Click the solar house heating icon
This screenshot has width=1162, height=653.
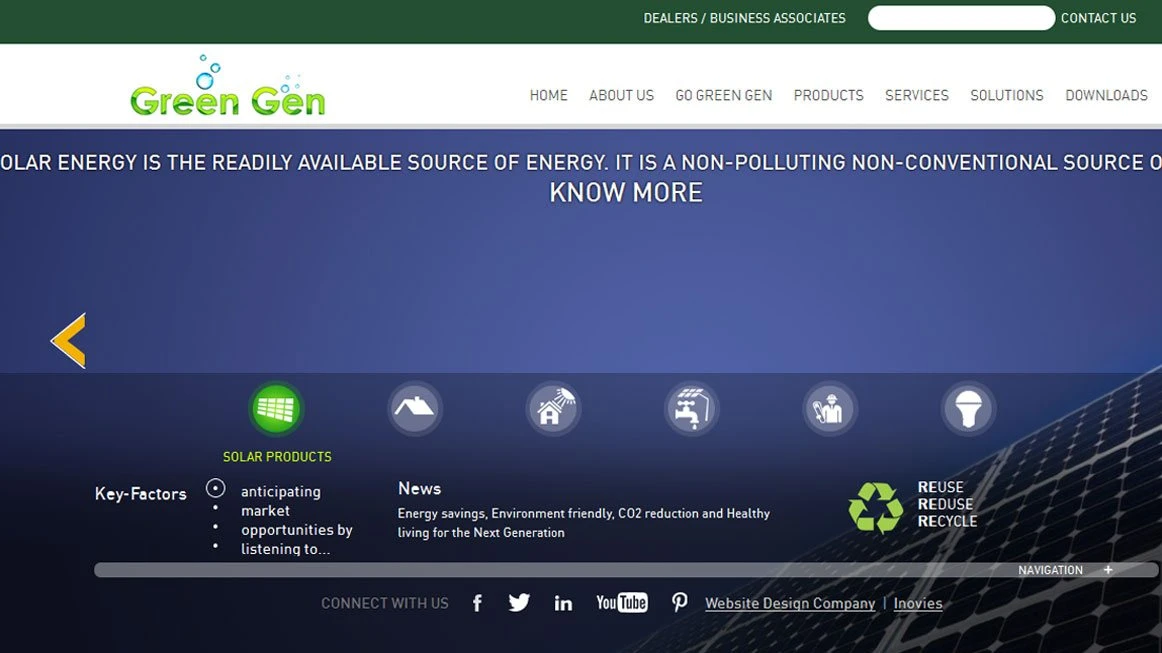tap(553, 409)
